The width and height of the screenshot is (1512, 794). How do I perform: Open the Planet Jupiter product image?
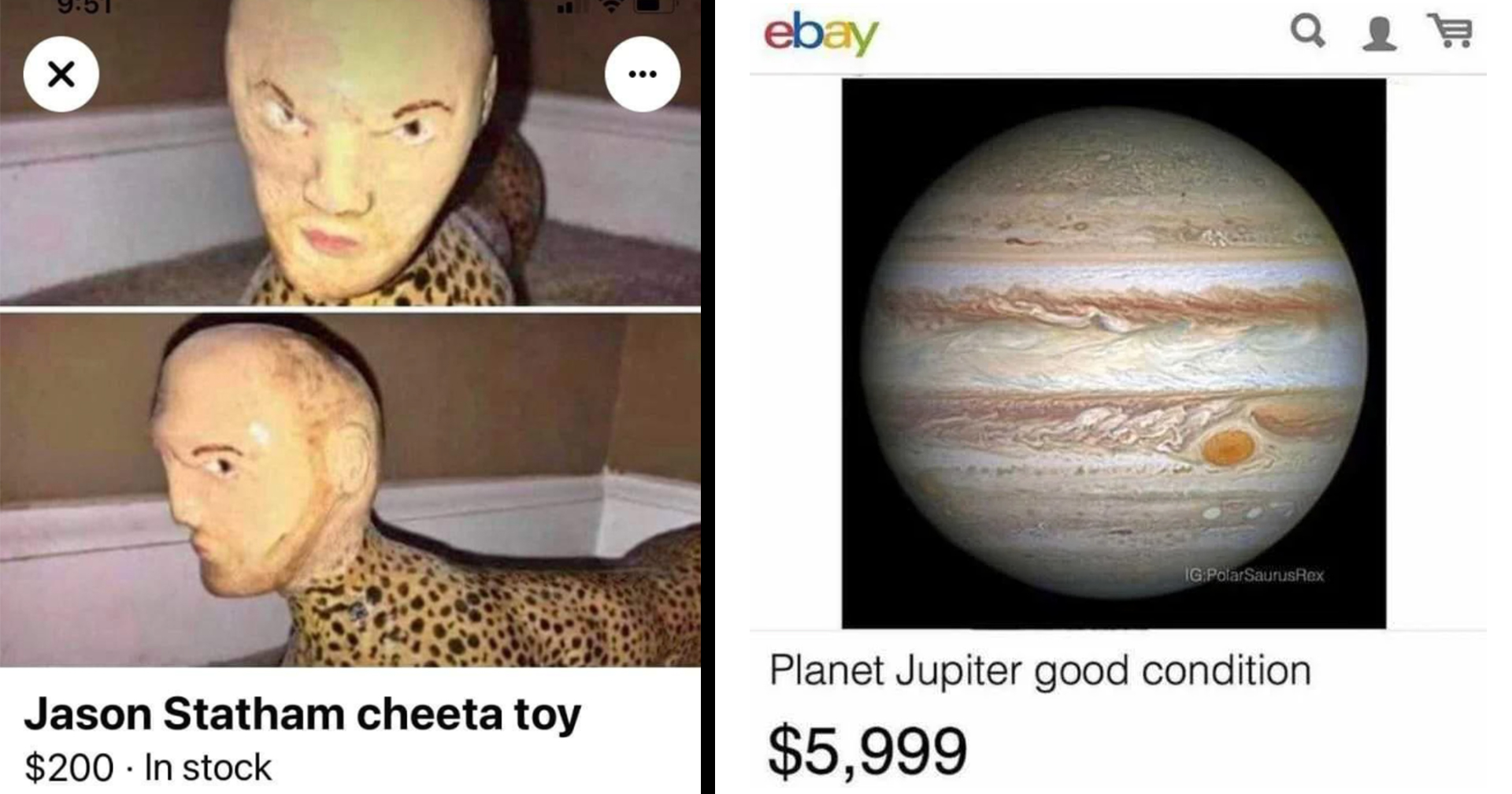pos(1114,353)
